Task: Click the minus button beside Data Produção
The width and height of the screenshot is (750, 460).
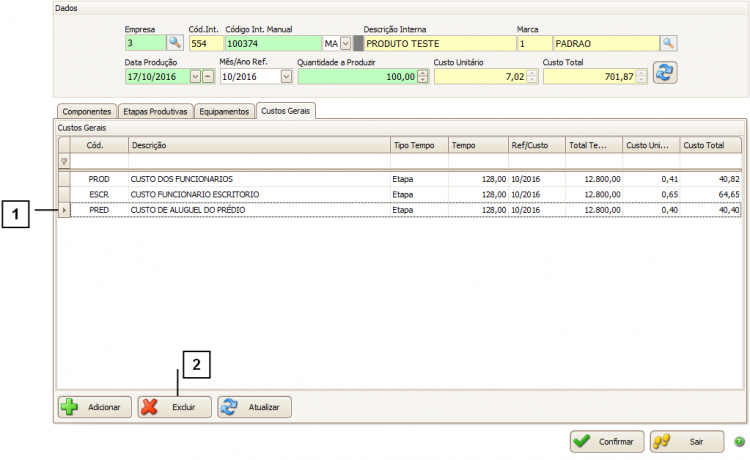Action: (208, 76)
